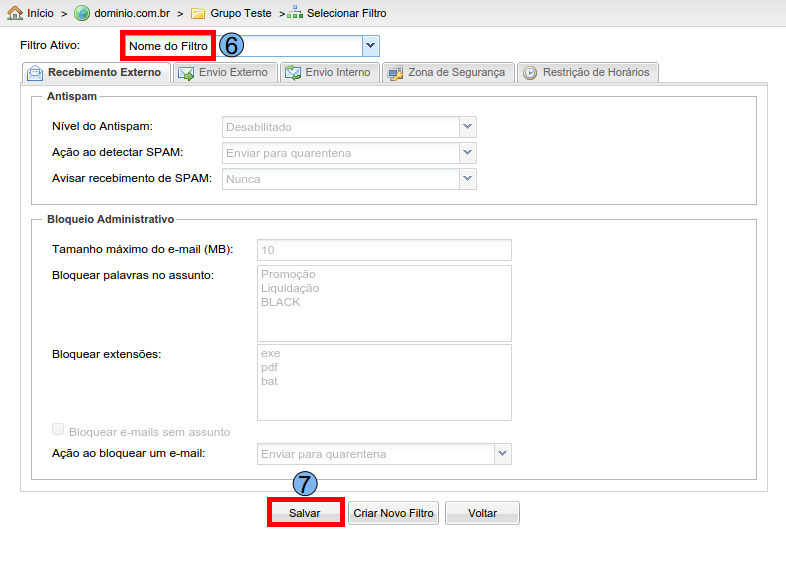Click the Envio Interno tab icon
Screen dimensions: 786x573
[x=292, y=73]
